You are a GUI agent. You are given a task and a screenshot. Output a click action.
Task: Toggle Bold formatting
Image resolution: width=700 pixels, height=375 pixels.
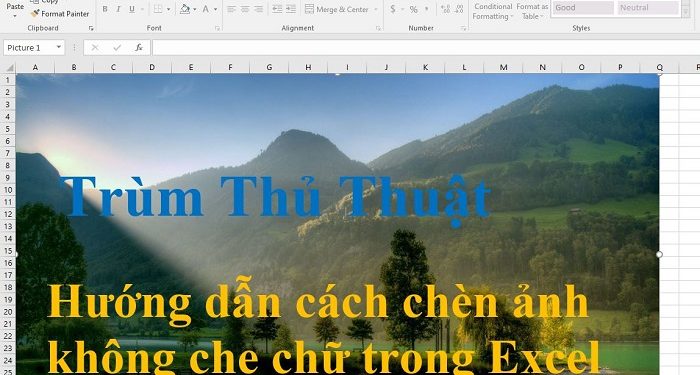105,9
